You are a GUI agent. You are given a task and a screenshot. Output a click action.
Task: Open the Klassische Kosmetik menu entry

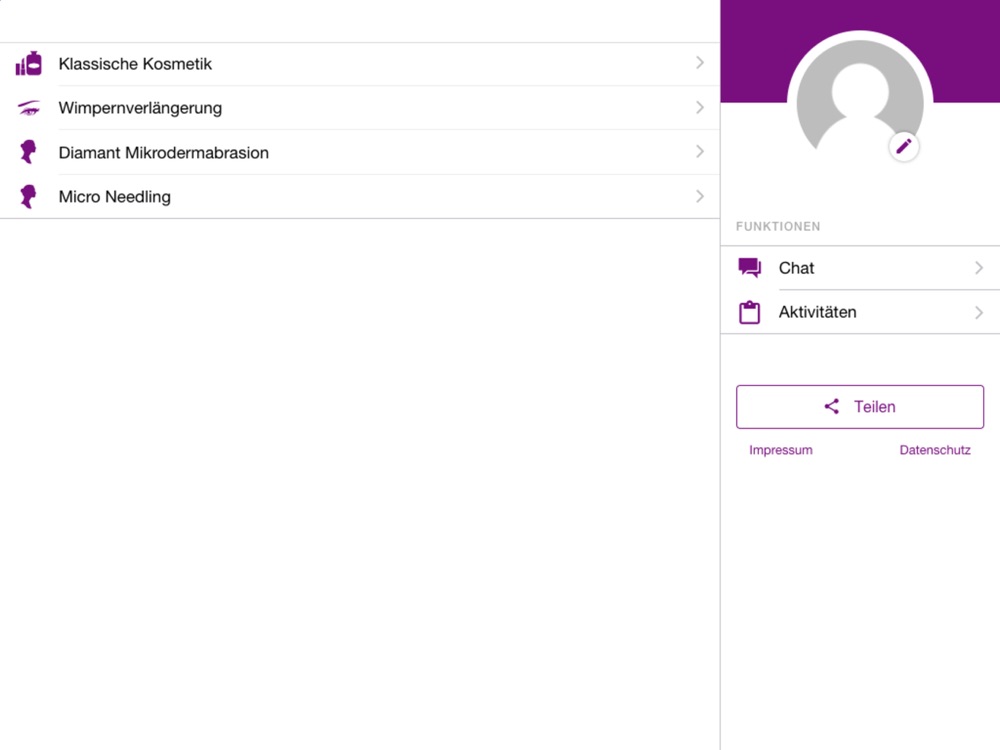(360, 64)
